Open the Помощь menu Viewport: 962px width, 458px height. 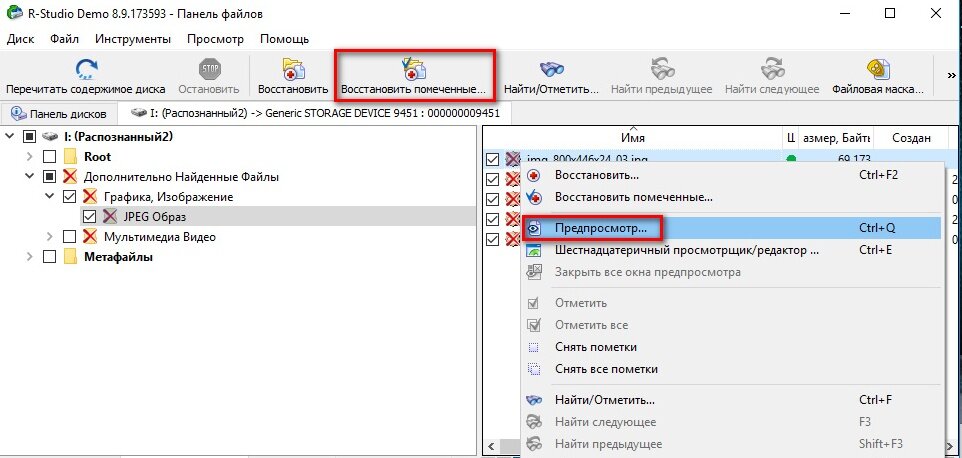pyautogui.click(x=285, y=39)
